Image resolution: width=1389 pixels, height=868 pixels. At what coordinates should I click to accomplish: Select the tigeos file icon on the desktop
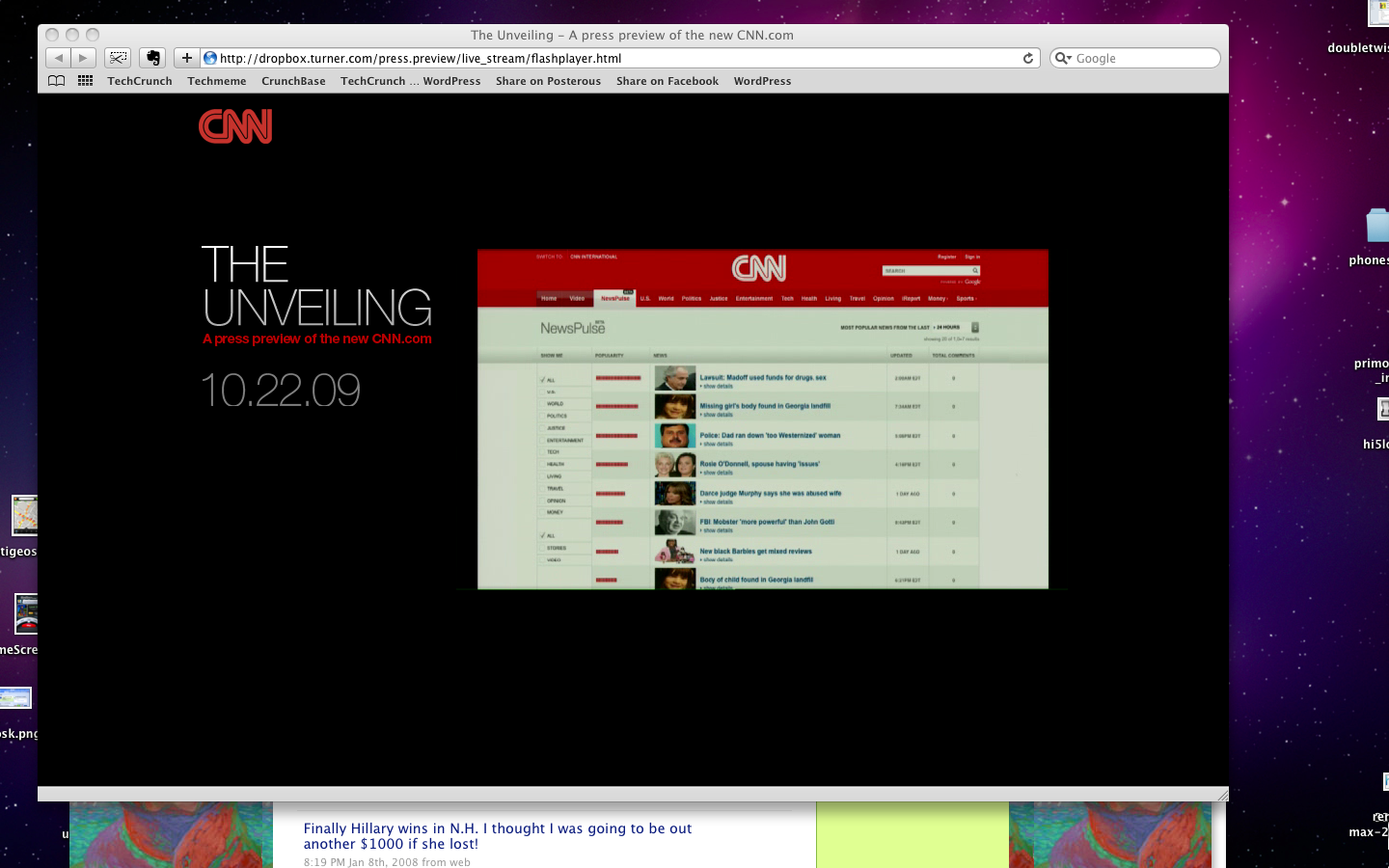coord(24,516)
